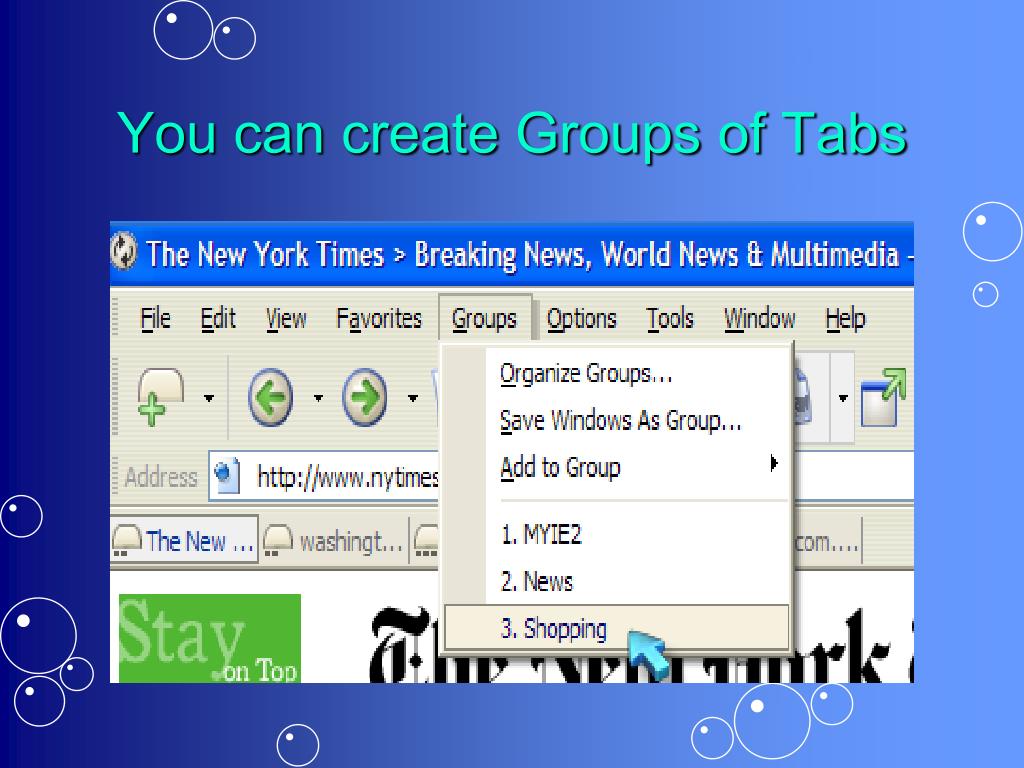Switch to The New... tab

coord(184,541)
